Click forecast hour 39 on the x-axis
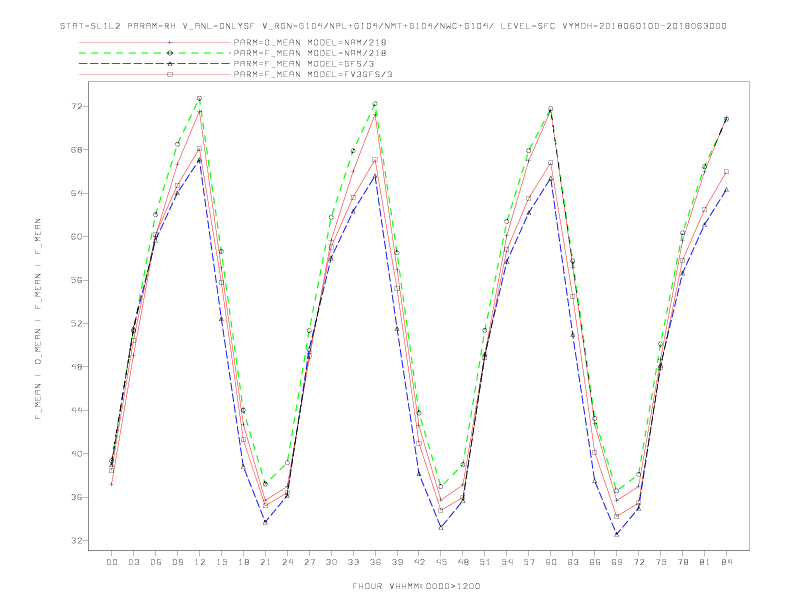This screenshot has width=792, height=612. pos(397,562)
